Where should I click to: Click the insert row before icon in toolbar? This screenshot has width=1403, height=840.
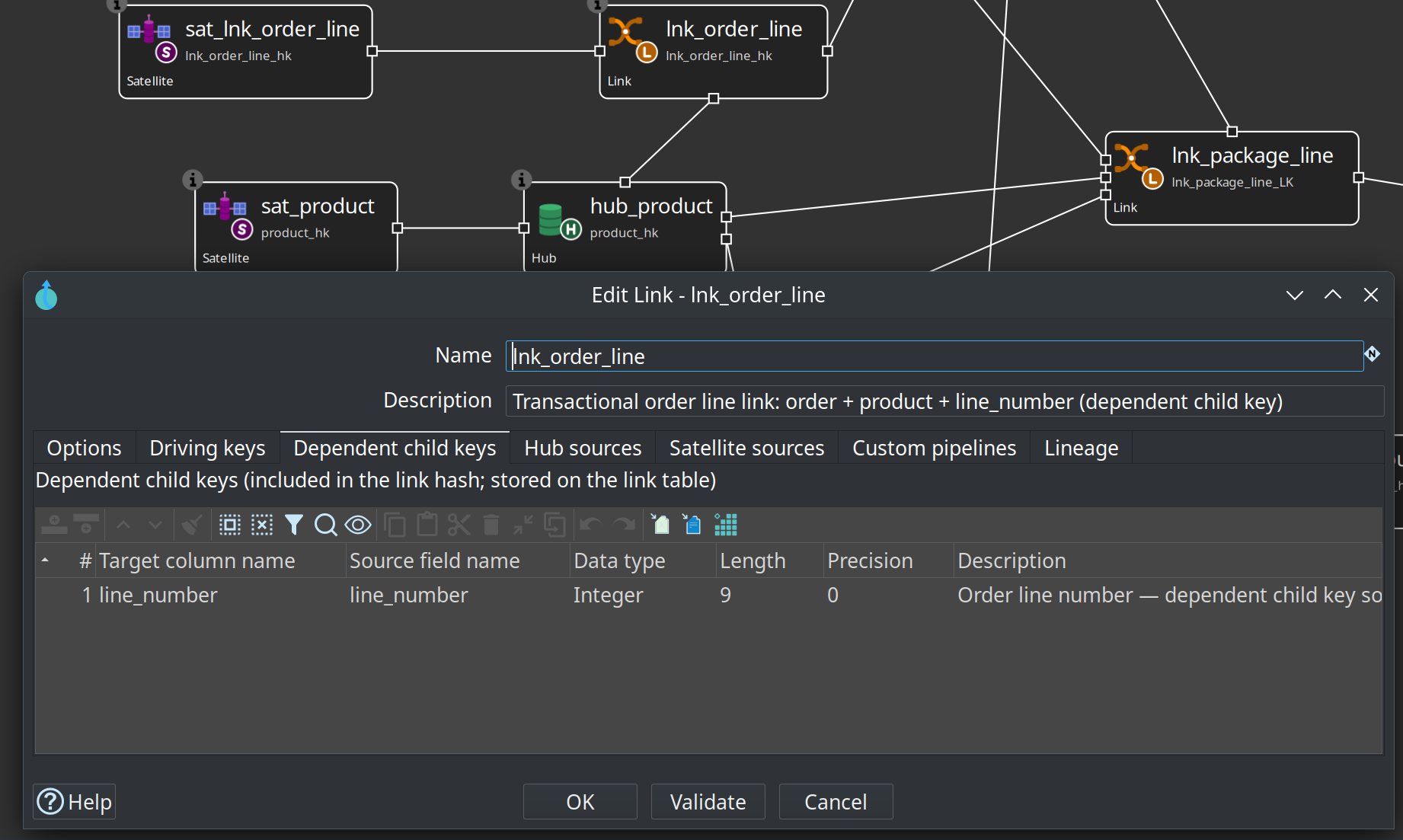pyautogui.click(x=54, y=525)
